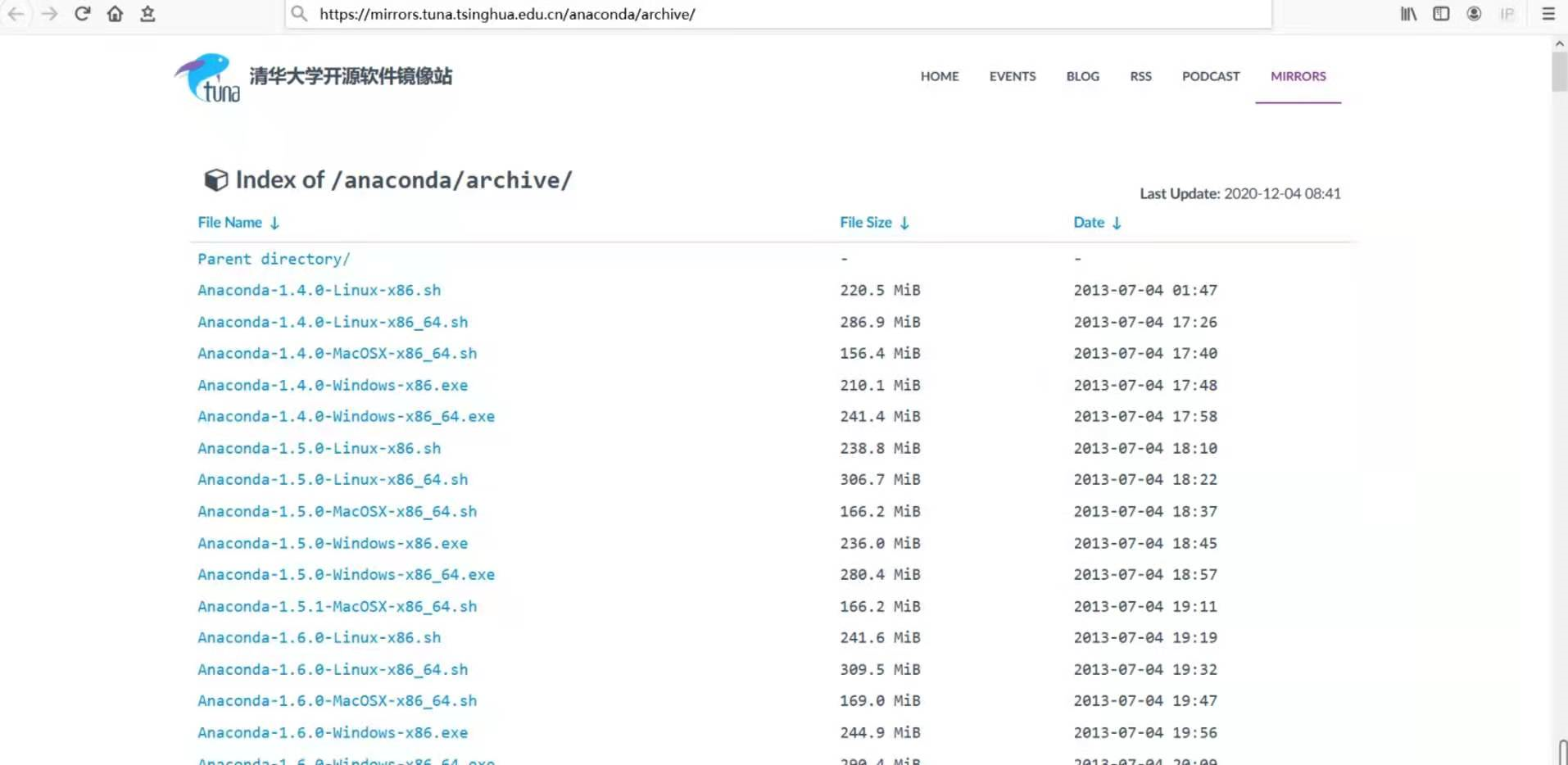Download Anaconda-1.6.0-MacOSX-x86_64.sh
1568x765 pixels.
pos(338,700)
